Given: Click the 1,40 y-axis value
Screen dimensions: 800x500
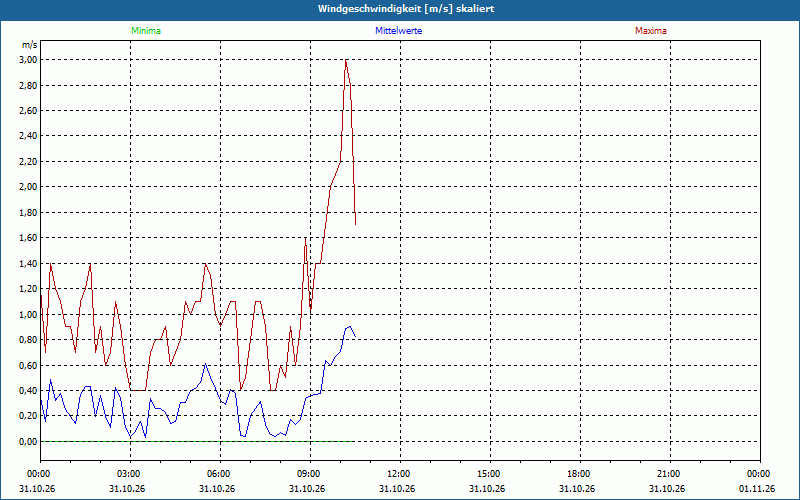Looking at the screenshot, I should pyautogui.click(x=29, y=263).
